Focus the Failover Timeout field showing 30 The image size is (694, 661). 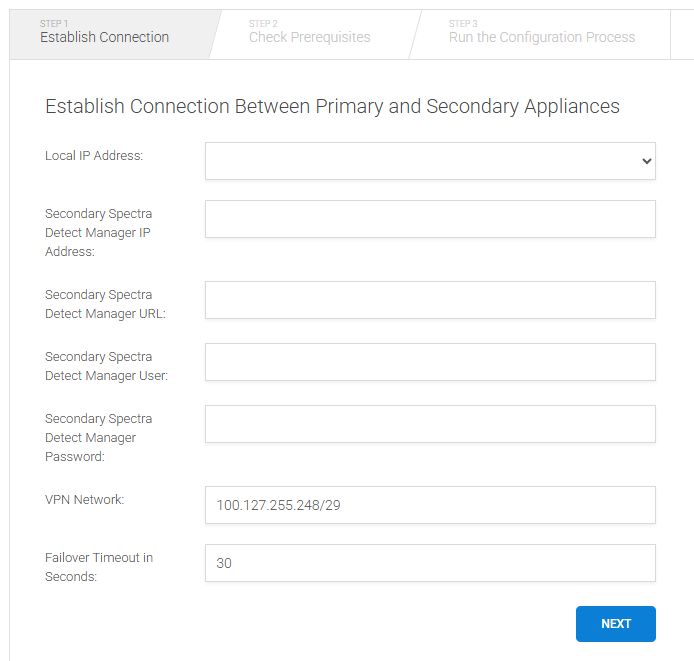(x=430, y=563)
